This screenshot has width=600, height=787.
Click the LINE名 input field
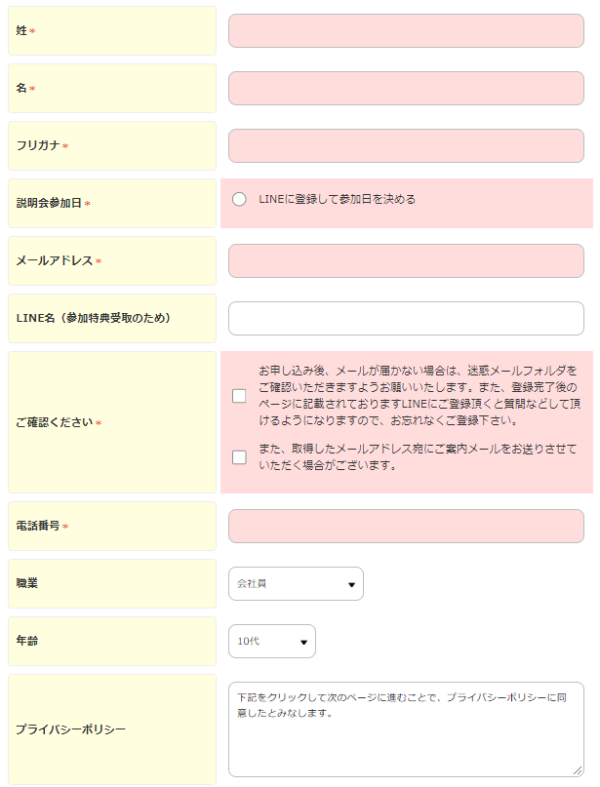[406, 318]
